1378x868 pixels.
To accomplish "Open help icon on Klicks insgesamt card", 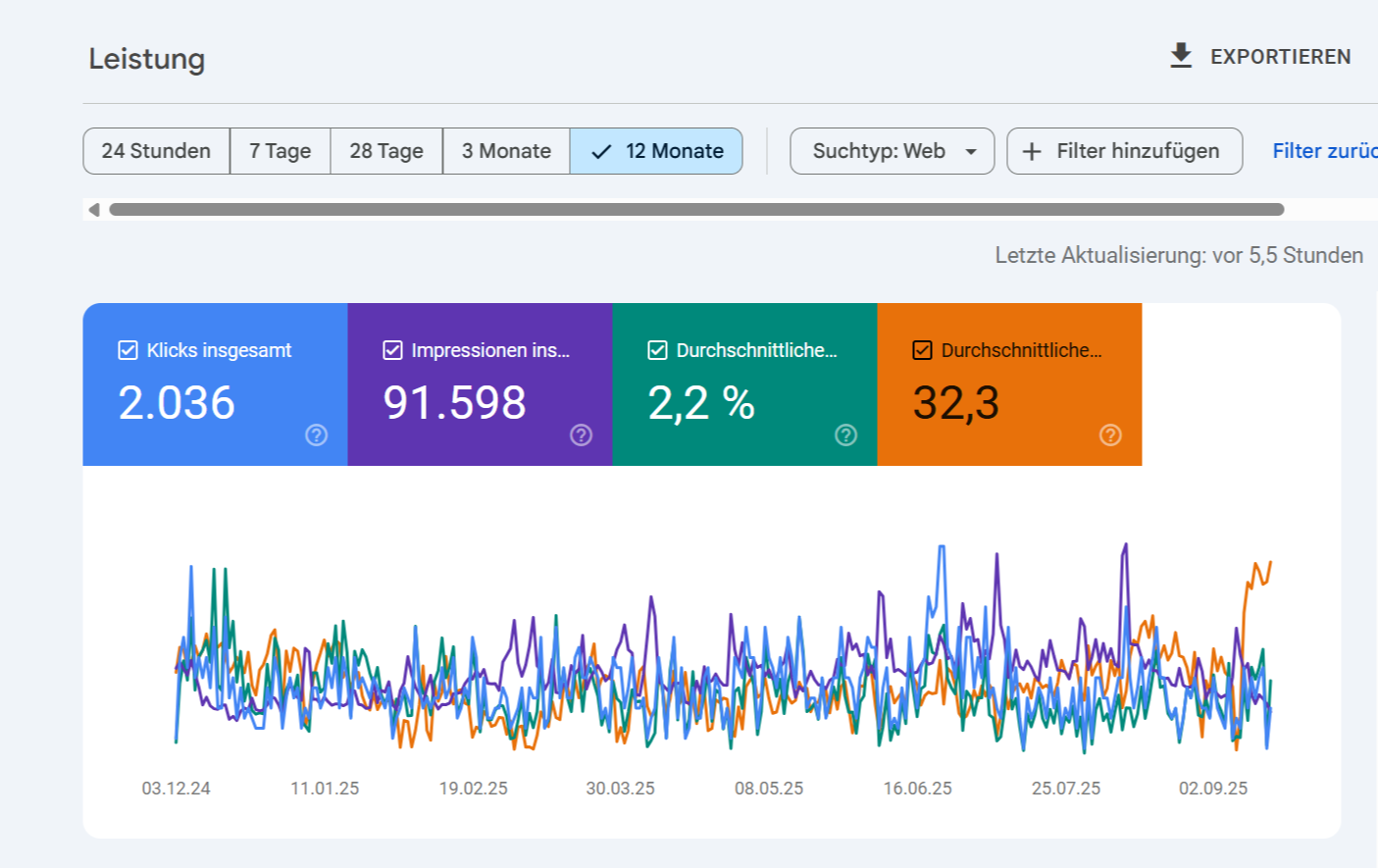I will pyautogui.click(x=316, y=434).
